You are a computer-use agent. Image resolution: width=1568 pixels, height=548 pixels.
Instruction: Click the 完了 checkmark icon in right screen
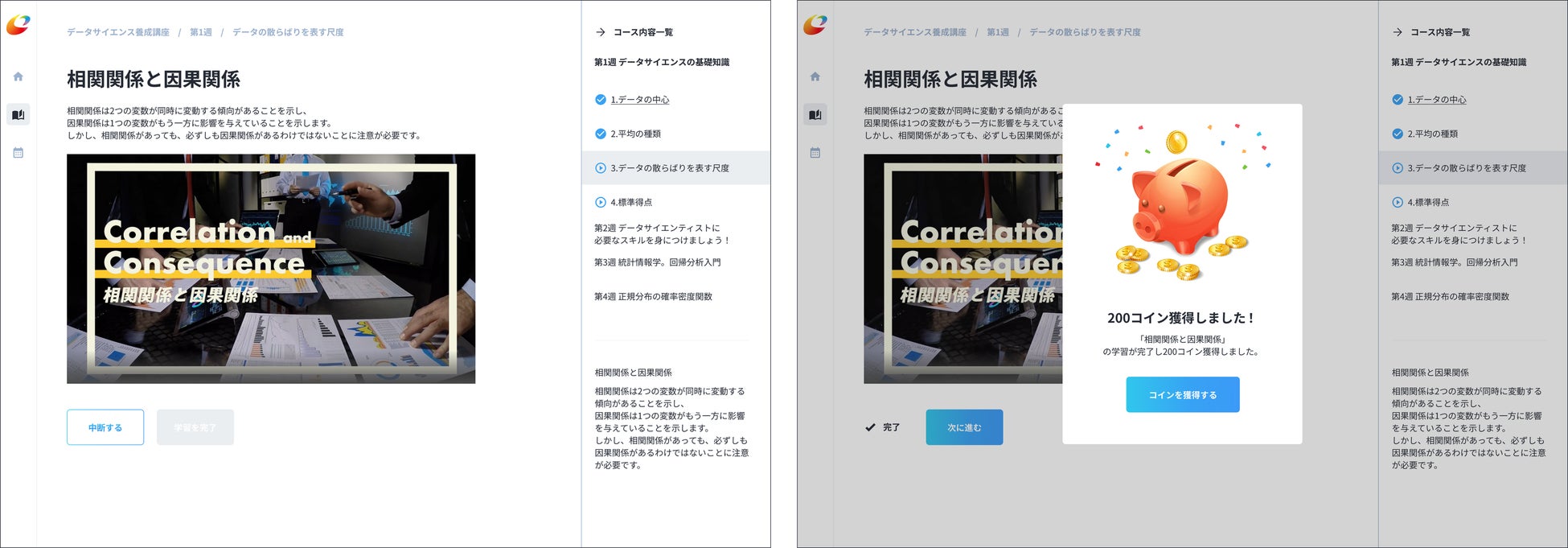tap(870, 427)
